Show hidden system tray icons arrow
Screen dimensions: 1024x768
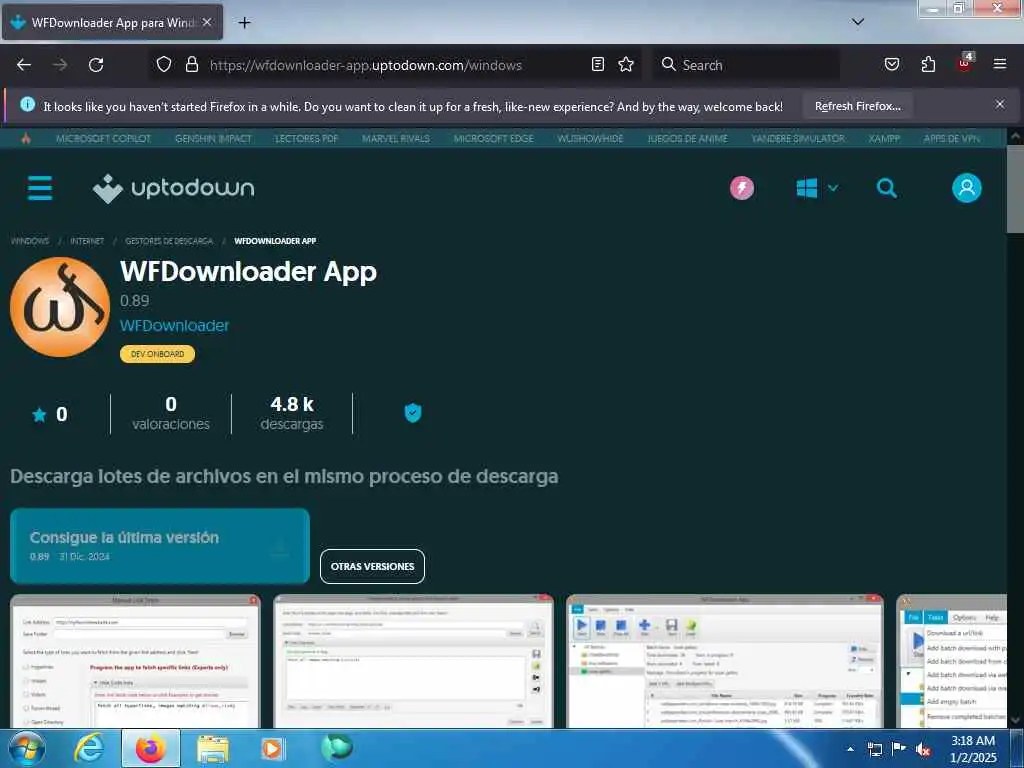click(850, 749)
